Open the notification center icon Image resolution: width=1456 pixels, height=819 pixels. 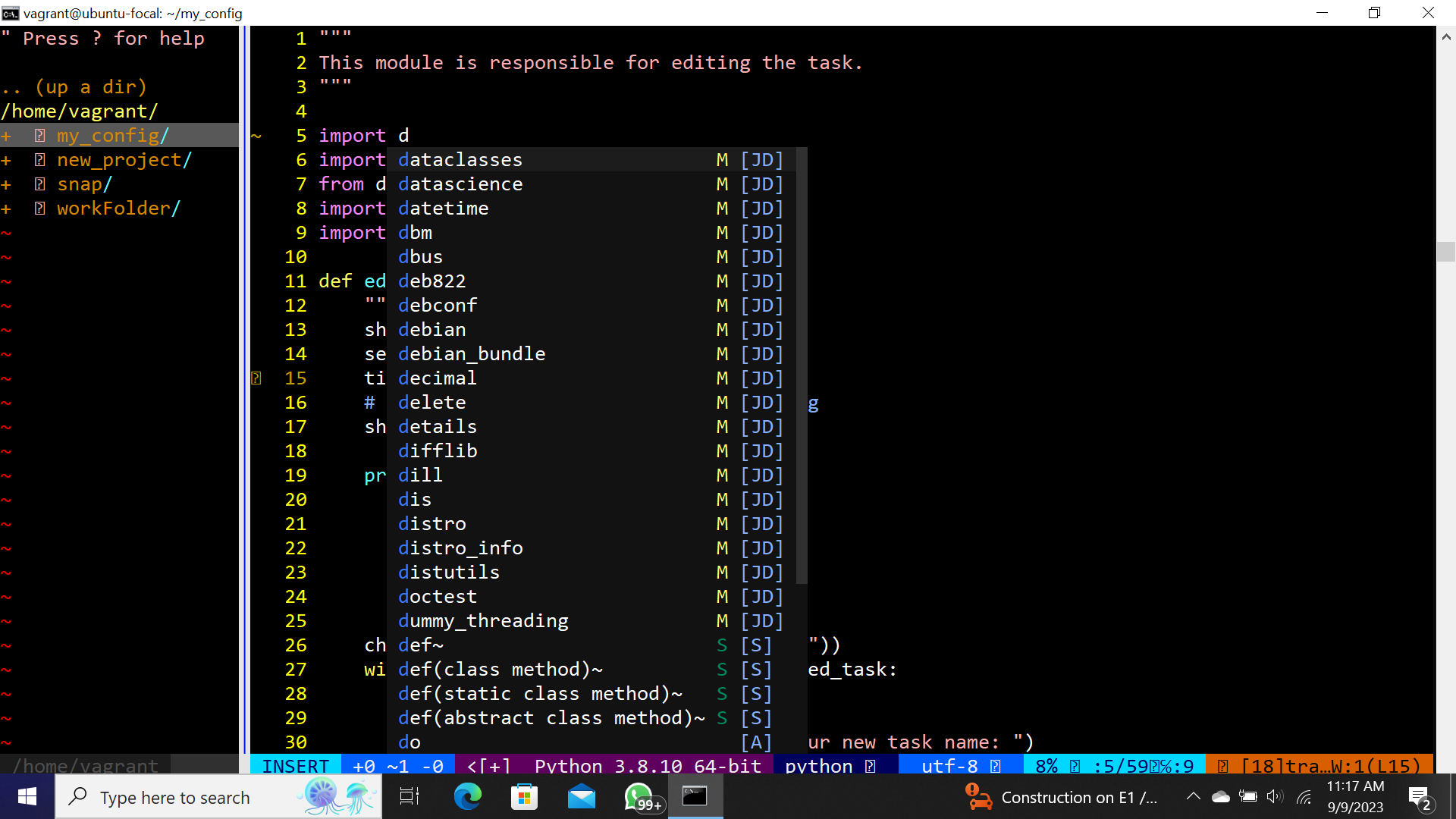1418,797
